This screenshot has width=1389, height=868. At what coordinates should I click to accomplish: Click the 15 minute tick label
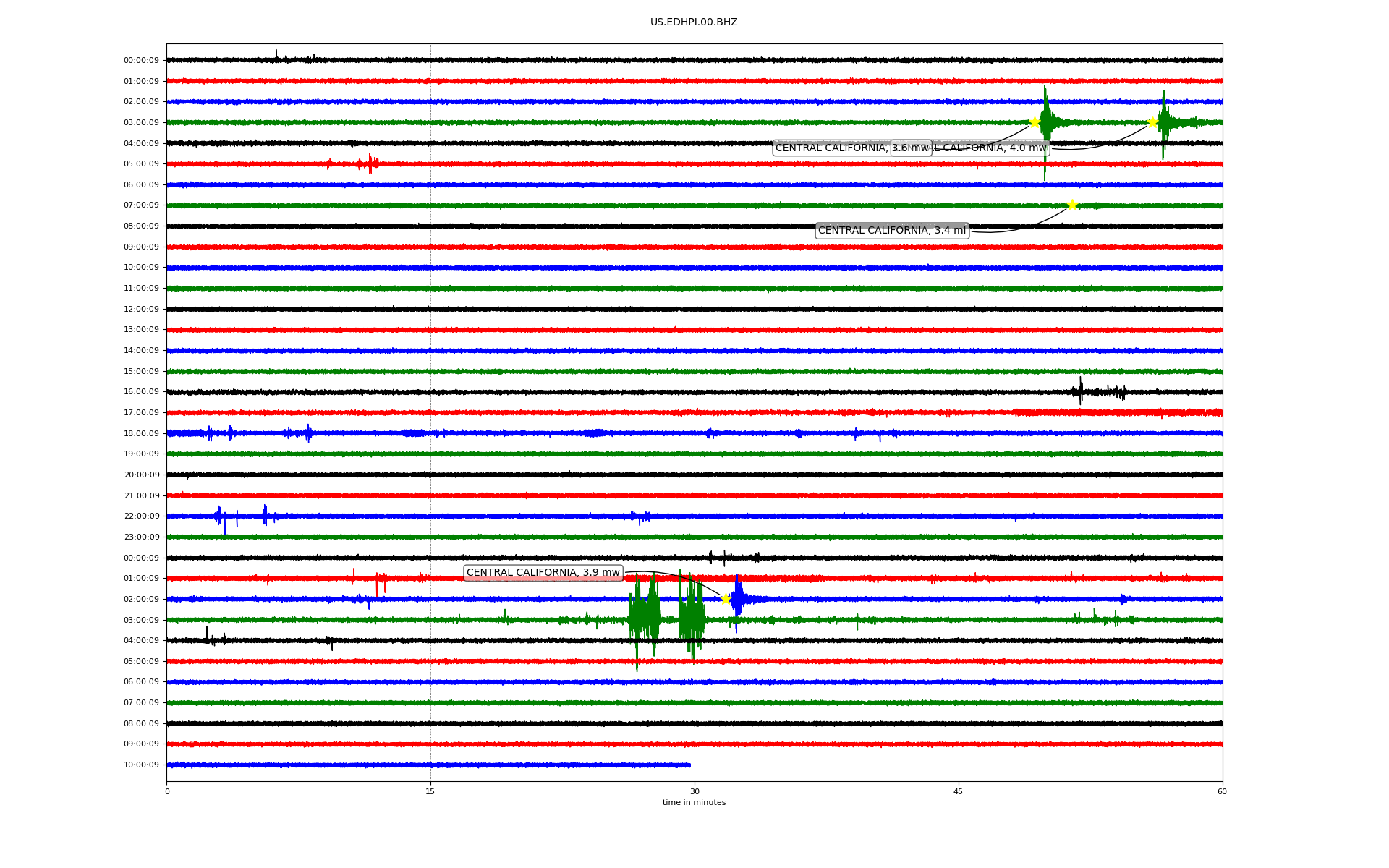click(x=430, y=791)
